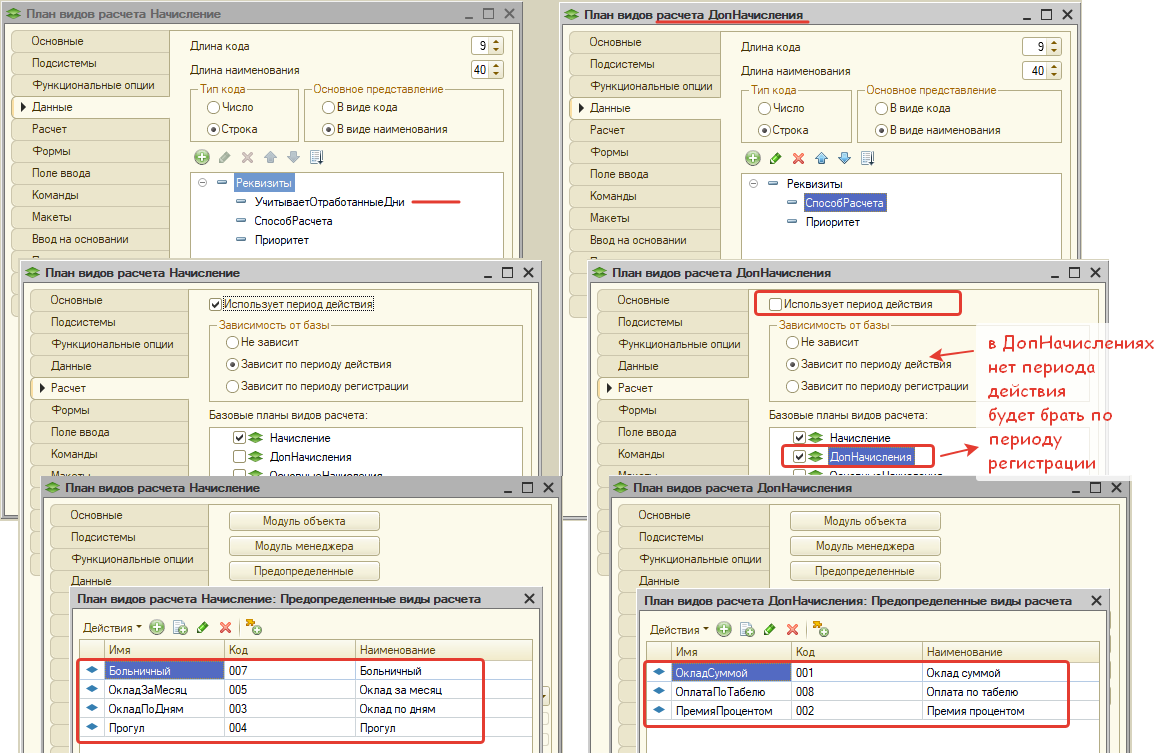Select Строка radio in ДопНачисления window
This screenshot has width=1167, height=753.
click(764, 130)
